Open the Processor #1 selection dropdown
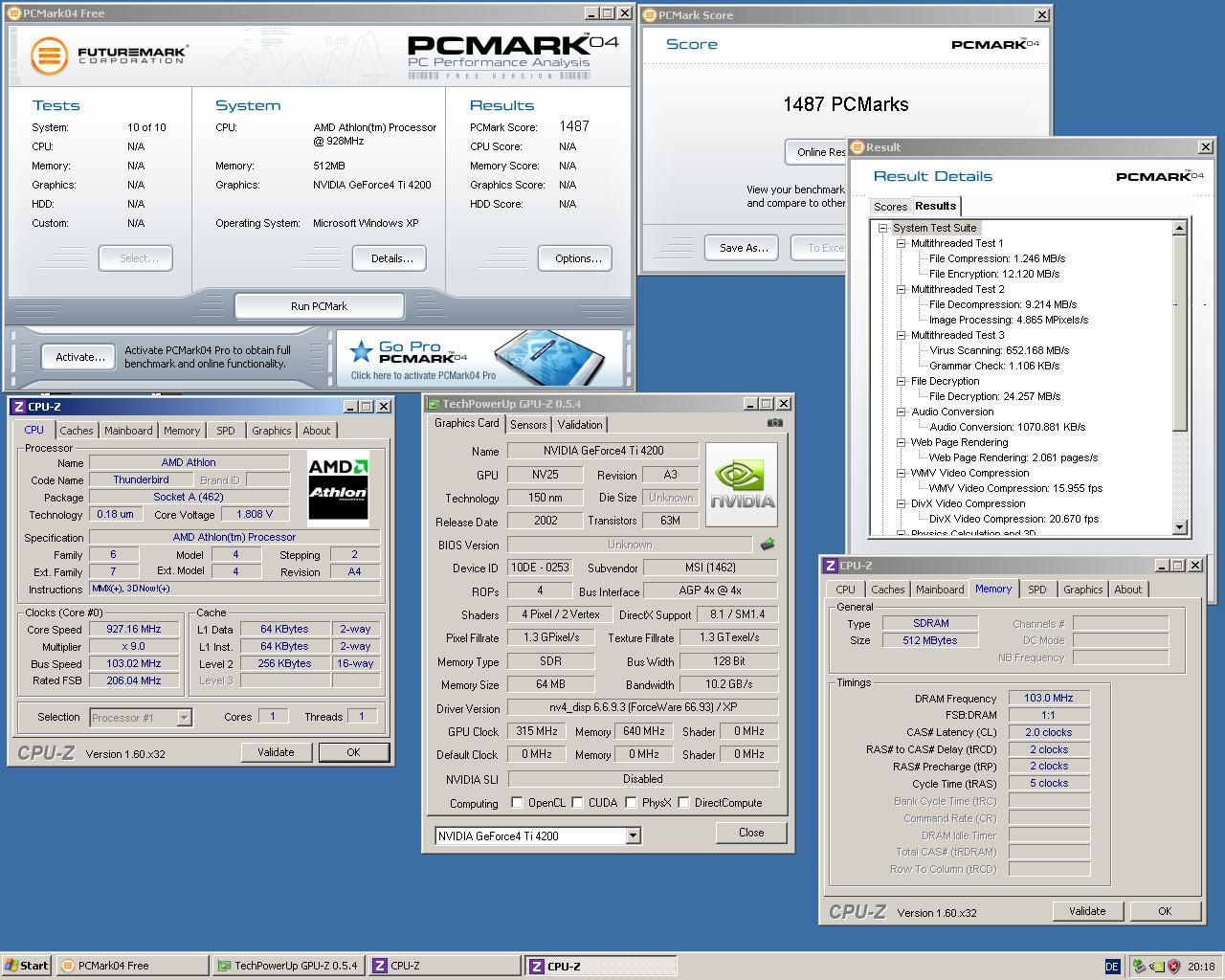This screenshot has width=1225, height=980. pos(184,718)
